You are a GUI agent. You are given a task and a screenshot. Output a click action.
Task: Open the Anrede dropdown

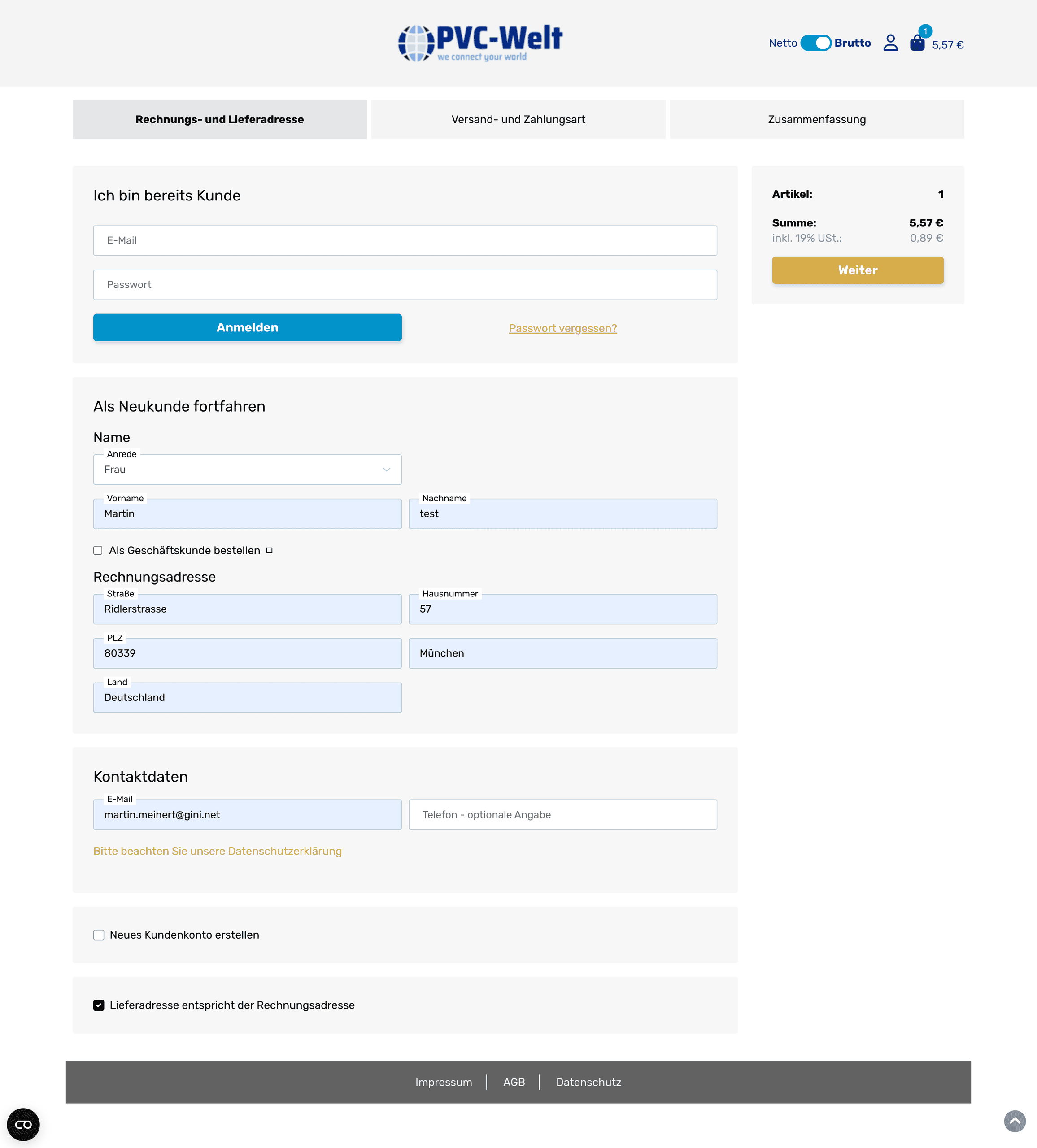[x=247, y=469]
